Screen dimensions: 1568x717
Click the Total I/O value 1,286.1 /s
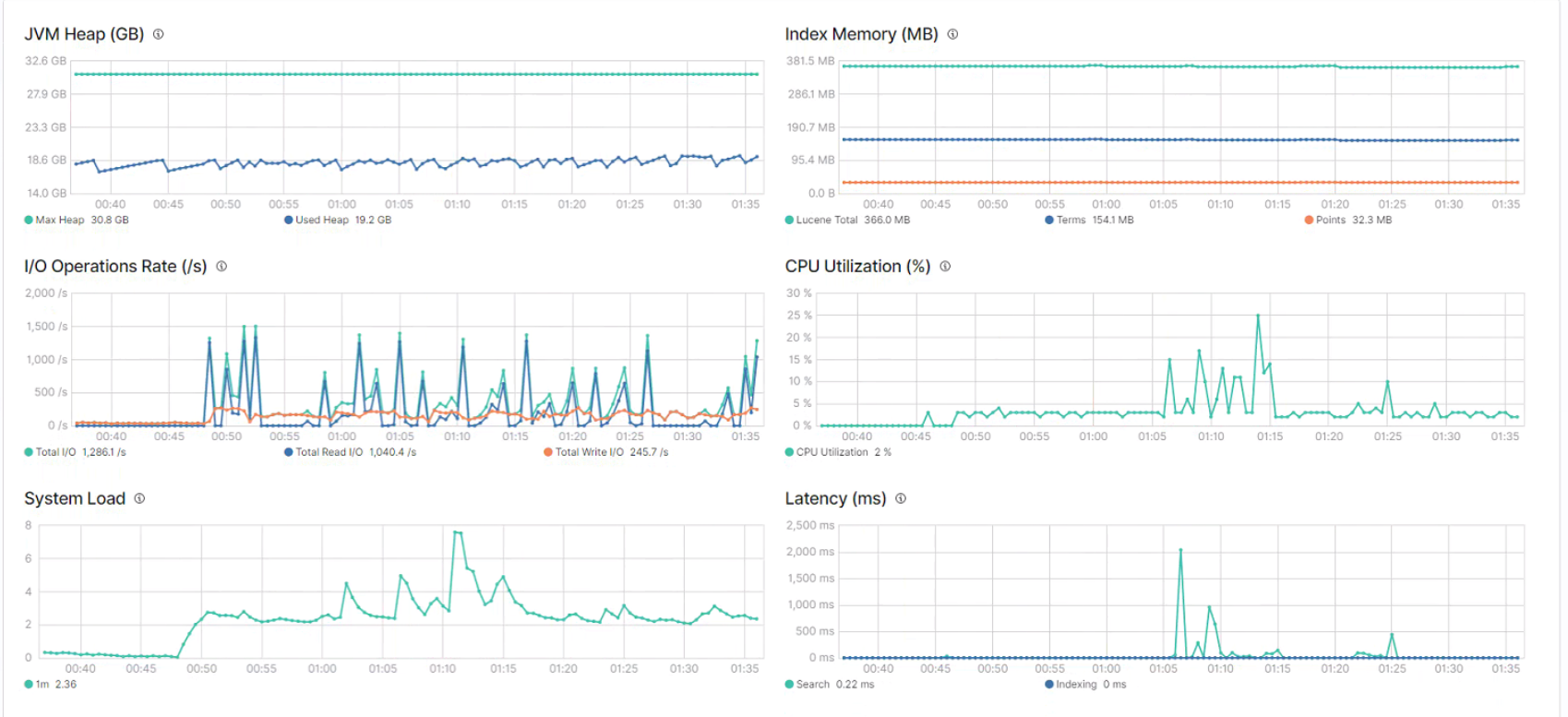[104, 452]
